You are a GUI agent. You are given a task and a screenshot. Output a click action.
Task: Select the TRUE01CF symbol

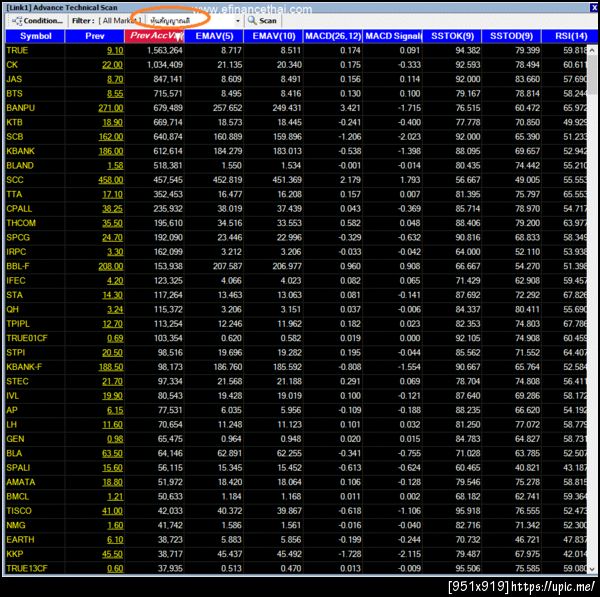click(x=27, y=338)
